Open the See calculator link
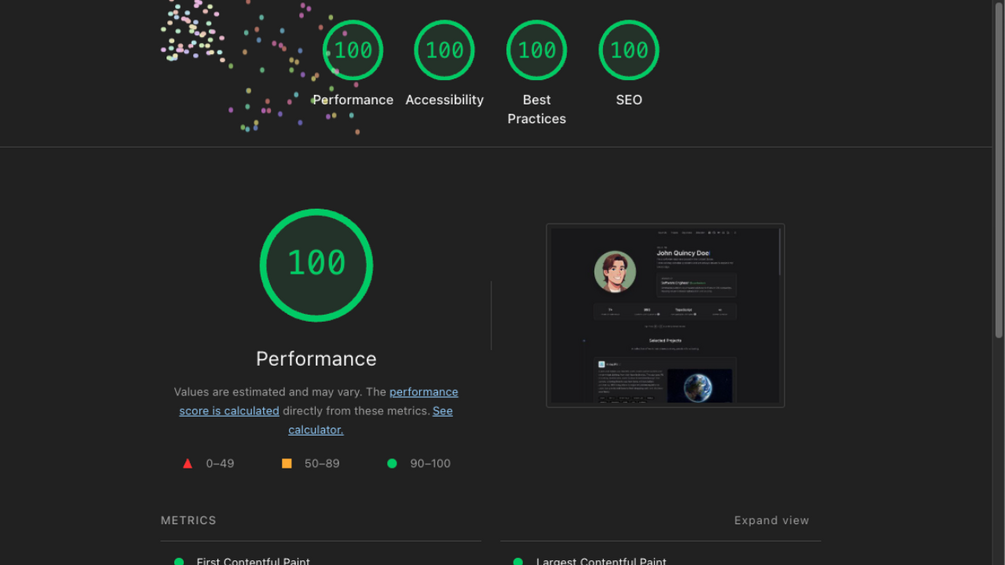 370,420
